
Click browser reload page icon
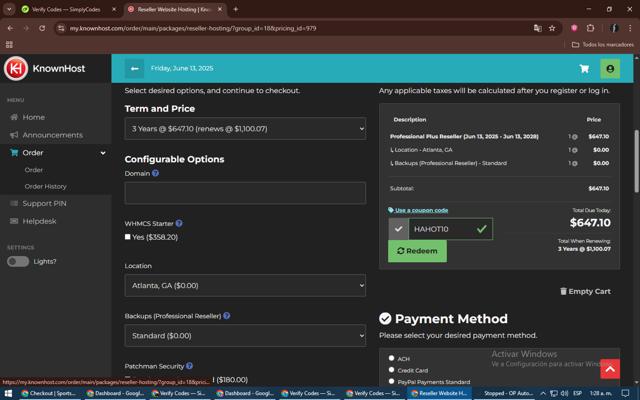[x=42, y=28]
